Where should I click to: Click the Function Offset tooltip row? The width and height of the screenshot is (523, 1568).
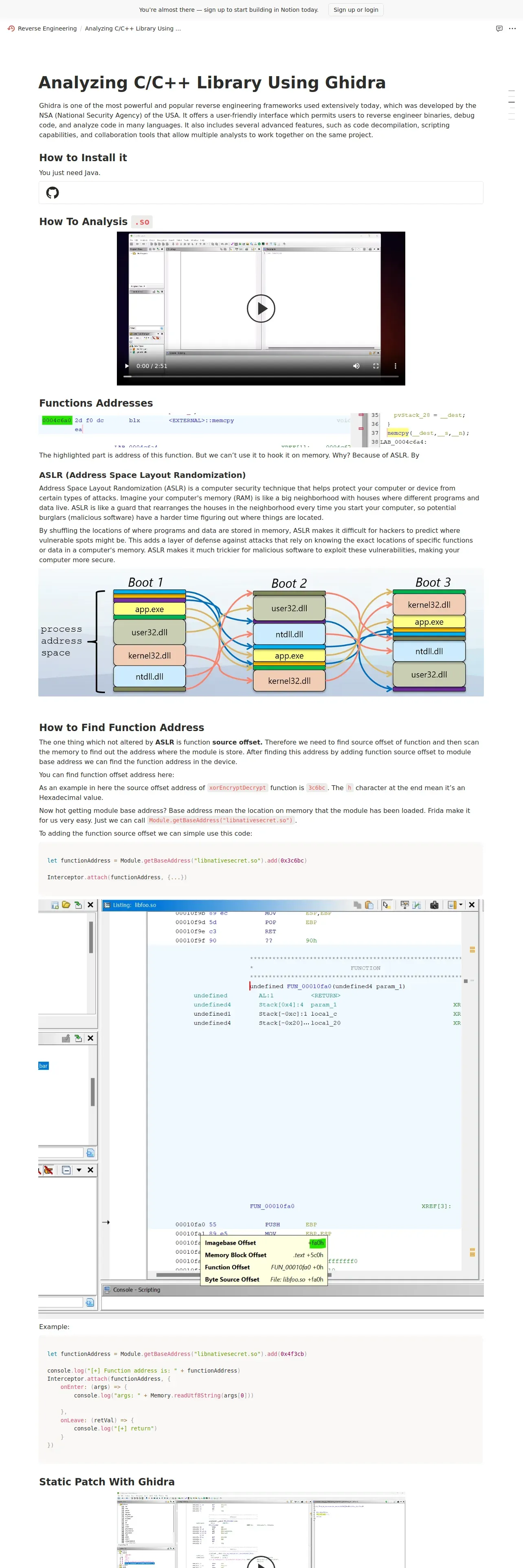pyautogui.click(x=264, y=1267)
